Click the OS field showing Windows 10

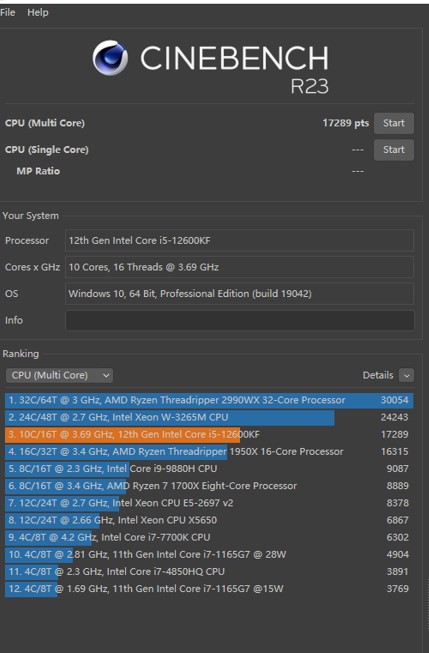tap(239, 294)
